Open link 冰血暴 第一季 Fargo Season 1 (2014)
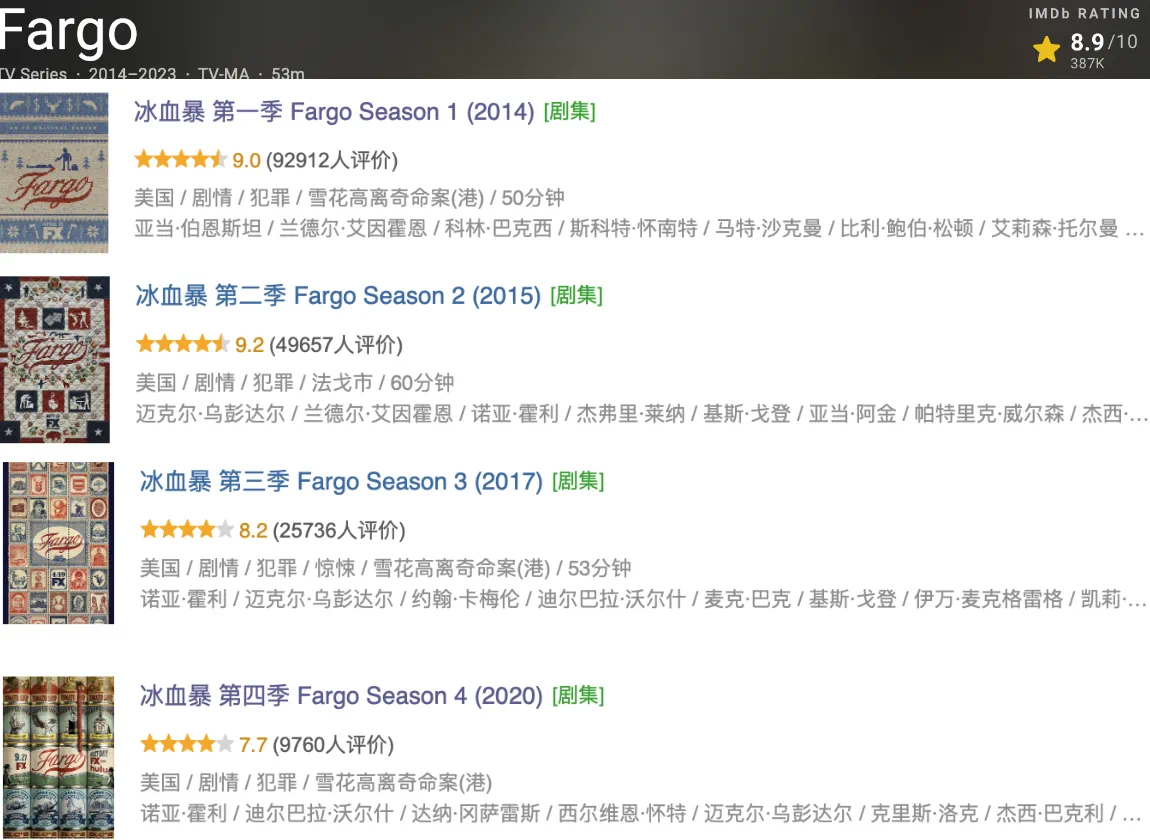1150x840 pixels. (334, 112)
